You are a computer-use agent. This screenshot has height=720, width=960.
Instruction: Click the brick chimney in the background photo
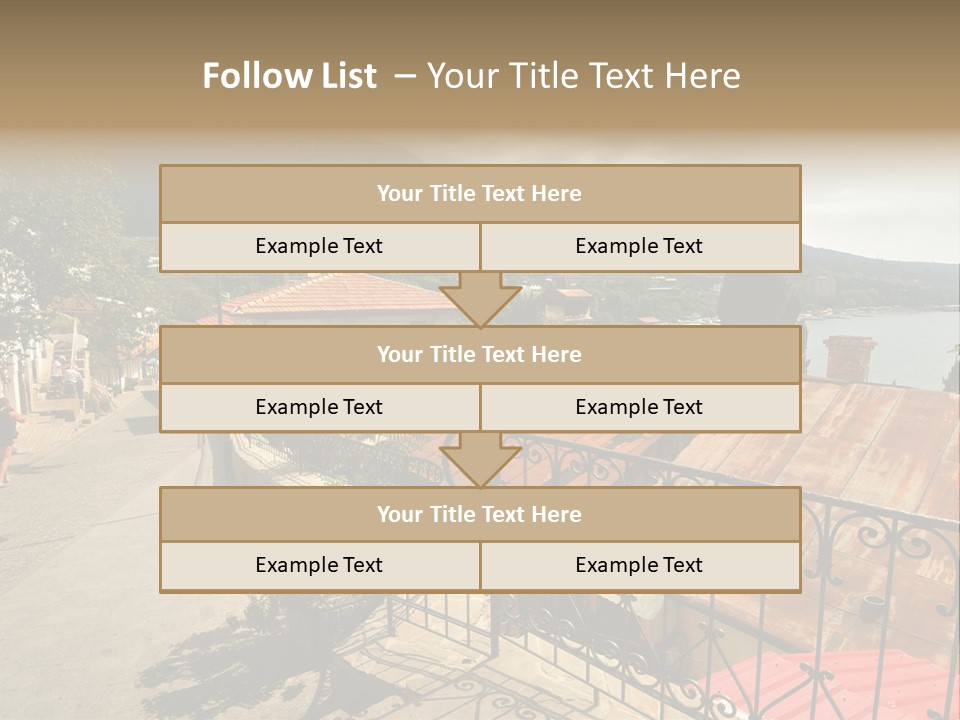(x=850, y=357)
